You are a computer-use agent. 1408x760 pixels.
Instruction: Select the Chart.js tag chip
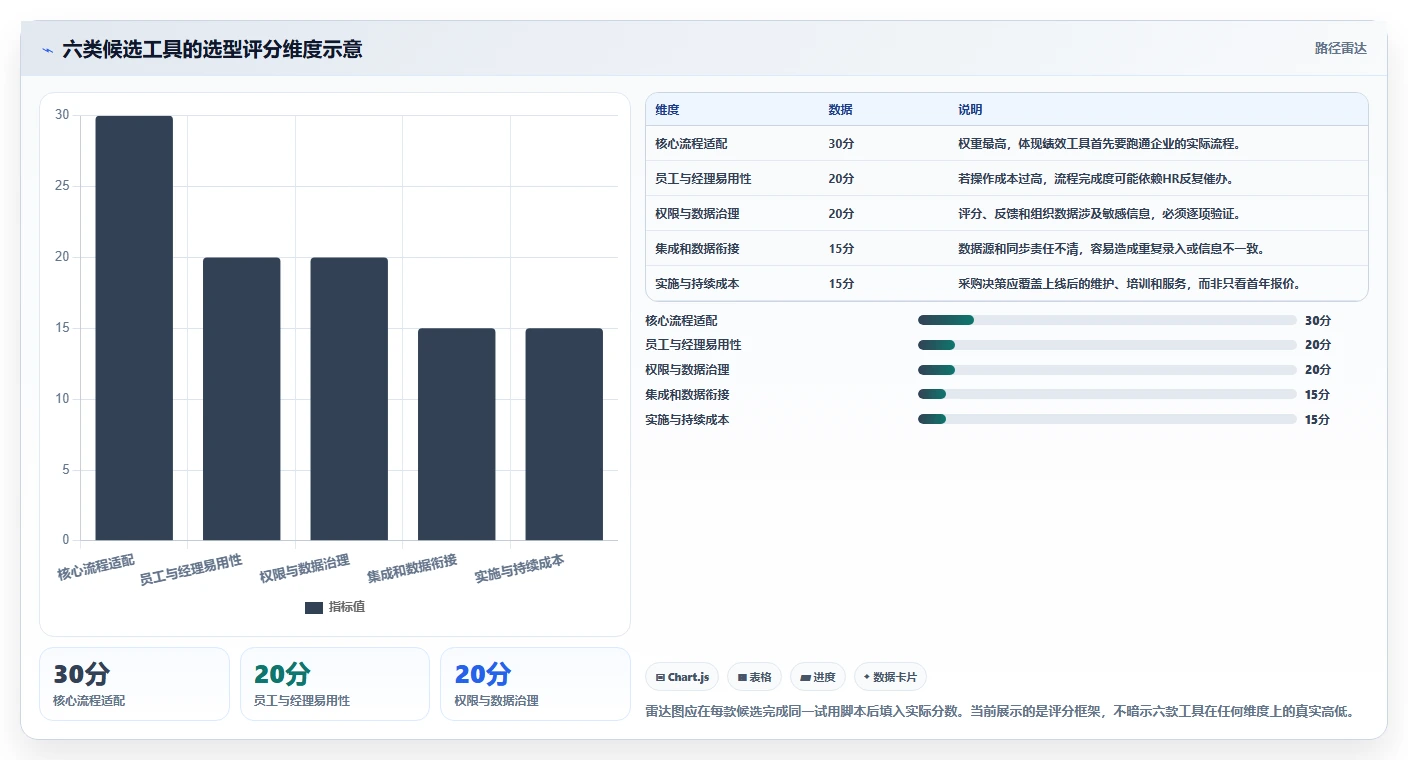[682, 677]
